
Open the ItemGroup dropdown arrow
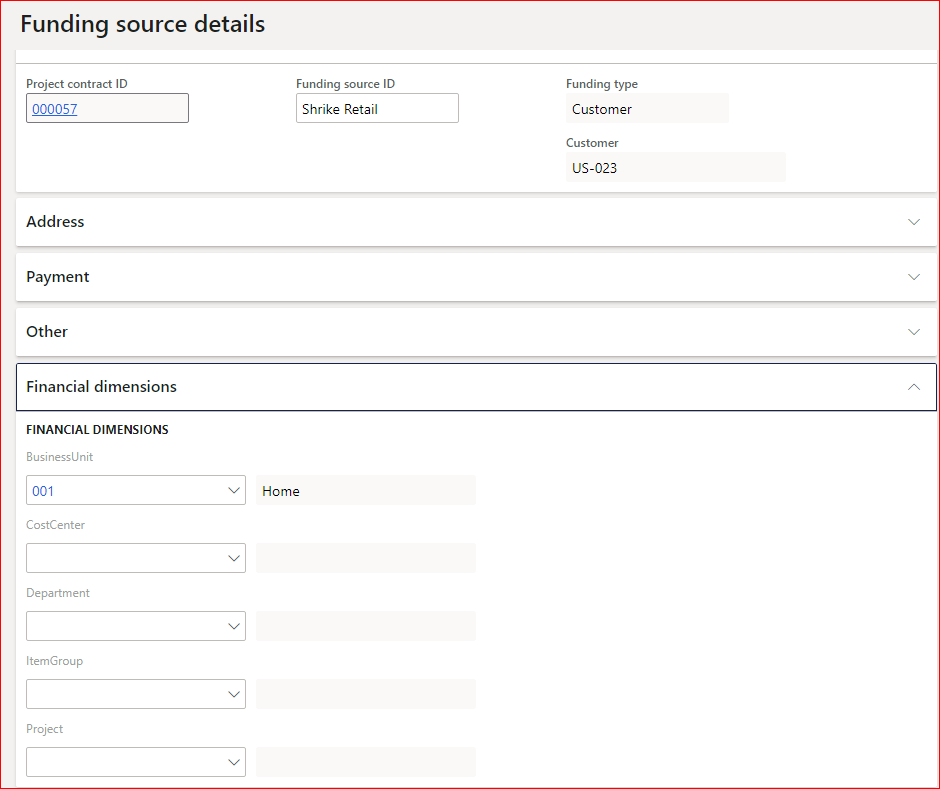[234, 694]
